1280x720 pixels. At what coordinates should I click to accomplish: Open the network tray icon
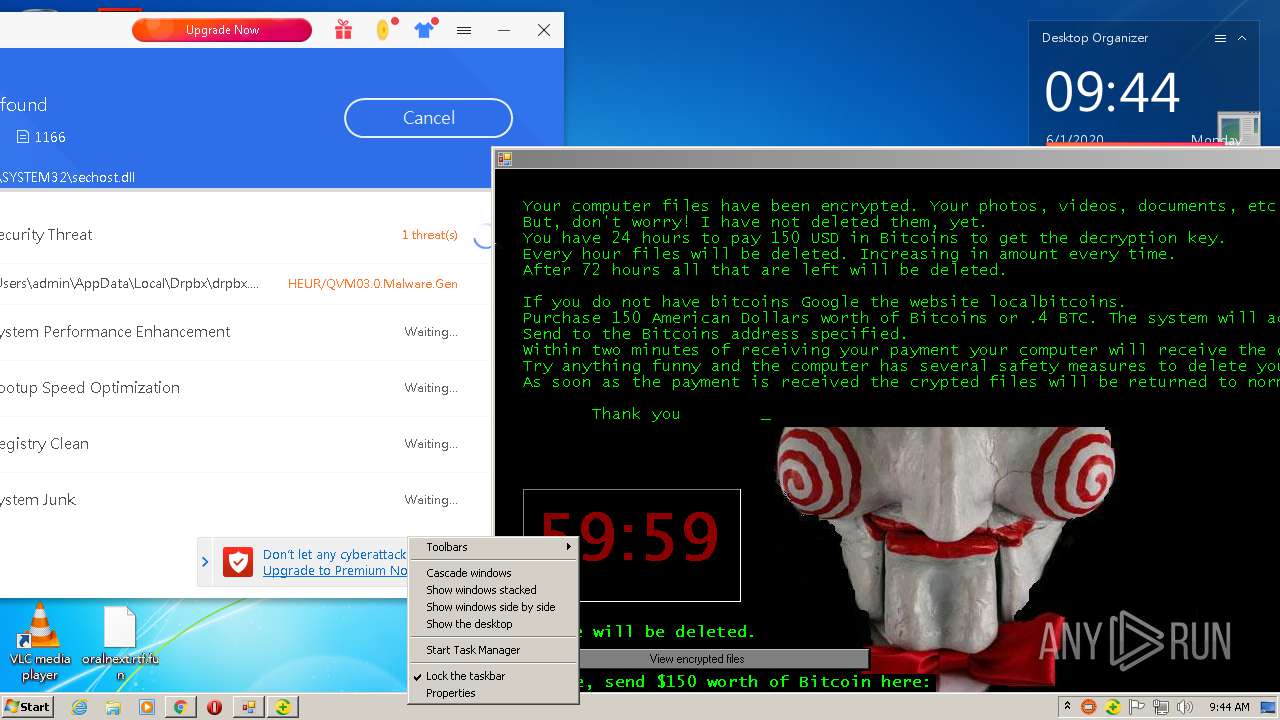click(x=1161, y=707)
